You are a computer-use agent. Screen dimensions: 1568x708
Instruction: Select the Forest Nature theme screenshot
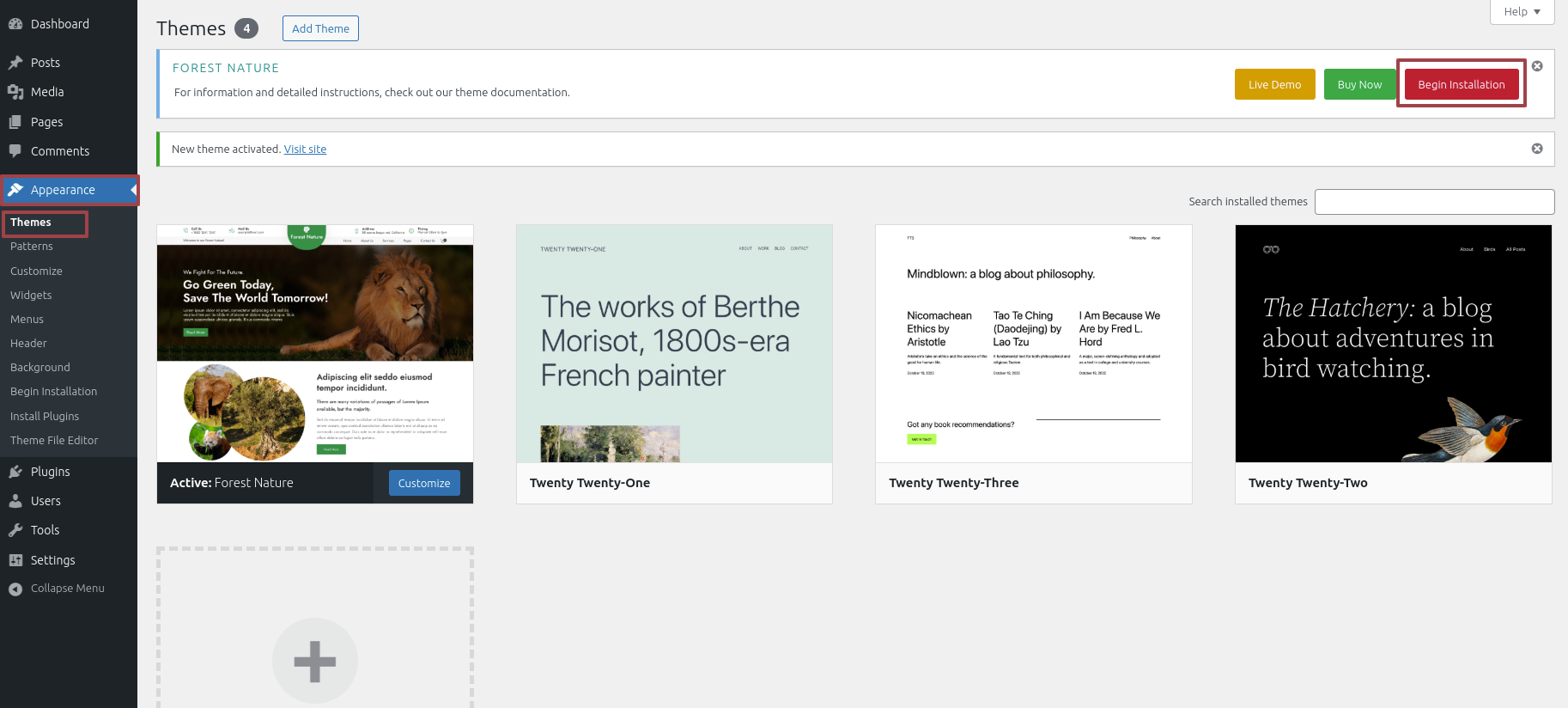tap(315, 344)
